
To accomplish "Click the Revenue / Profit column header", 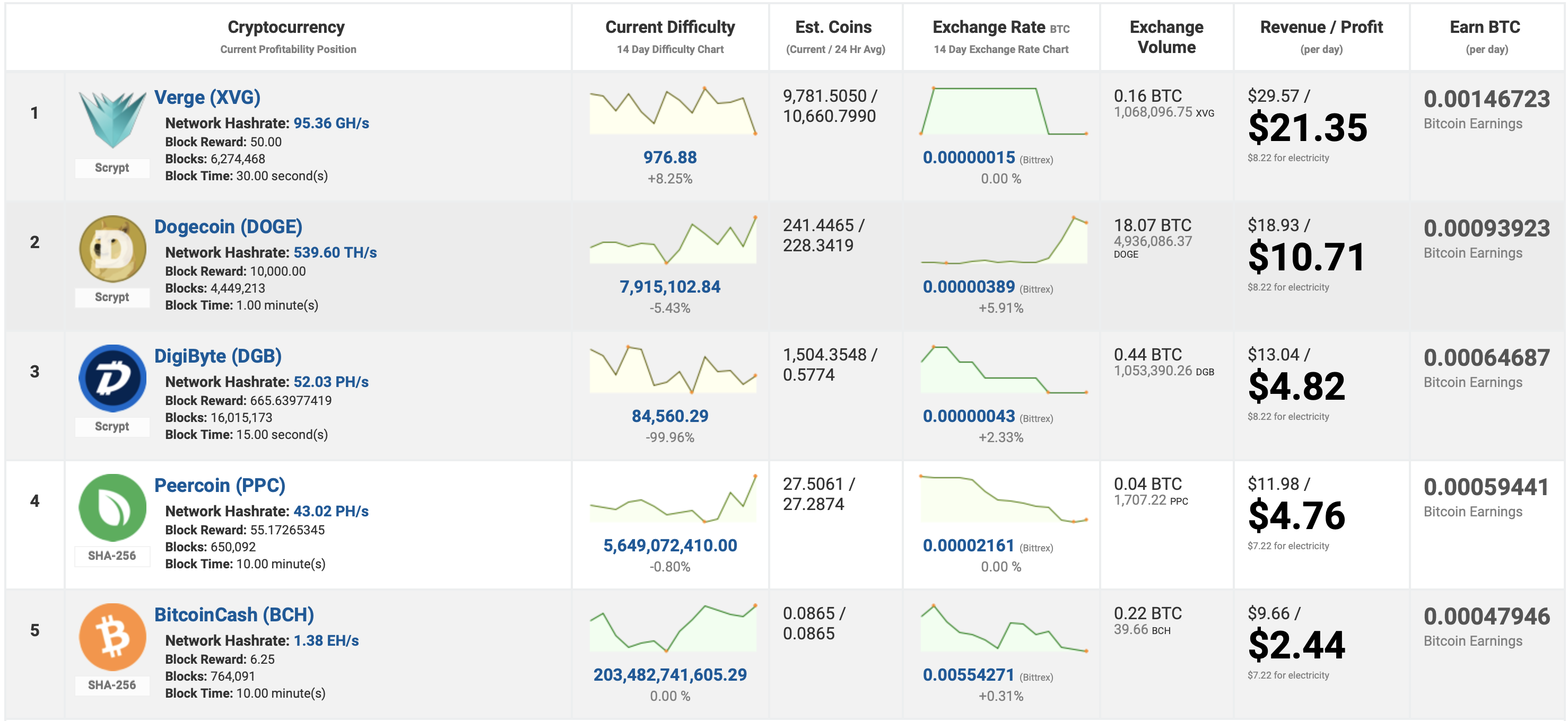I will (x=1321, y=28).
